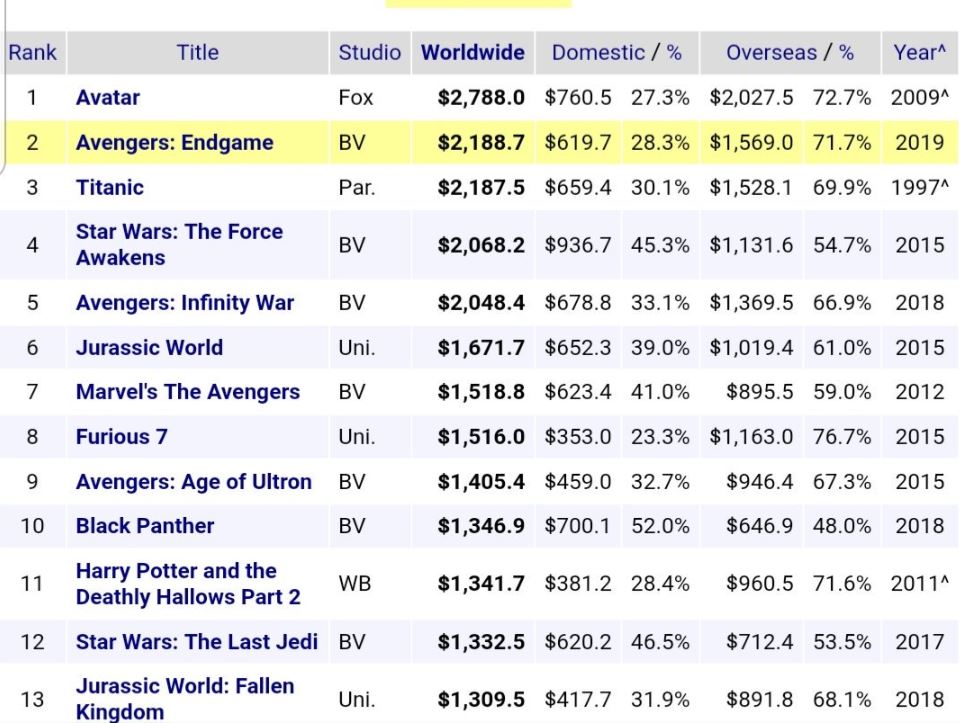Viewport: 959px width, 723px height.
Task: Open the Furious 7 link
Action: click(121, 437)
